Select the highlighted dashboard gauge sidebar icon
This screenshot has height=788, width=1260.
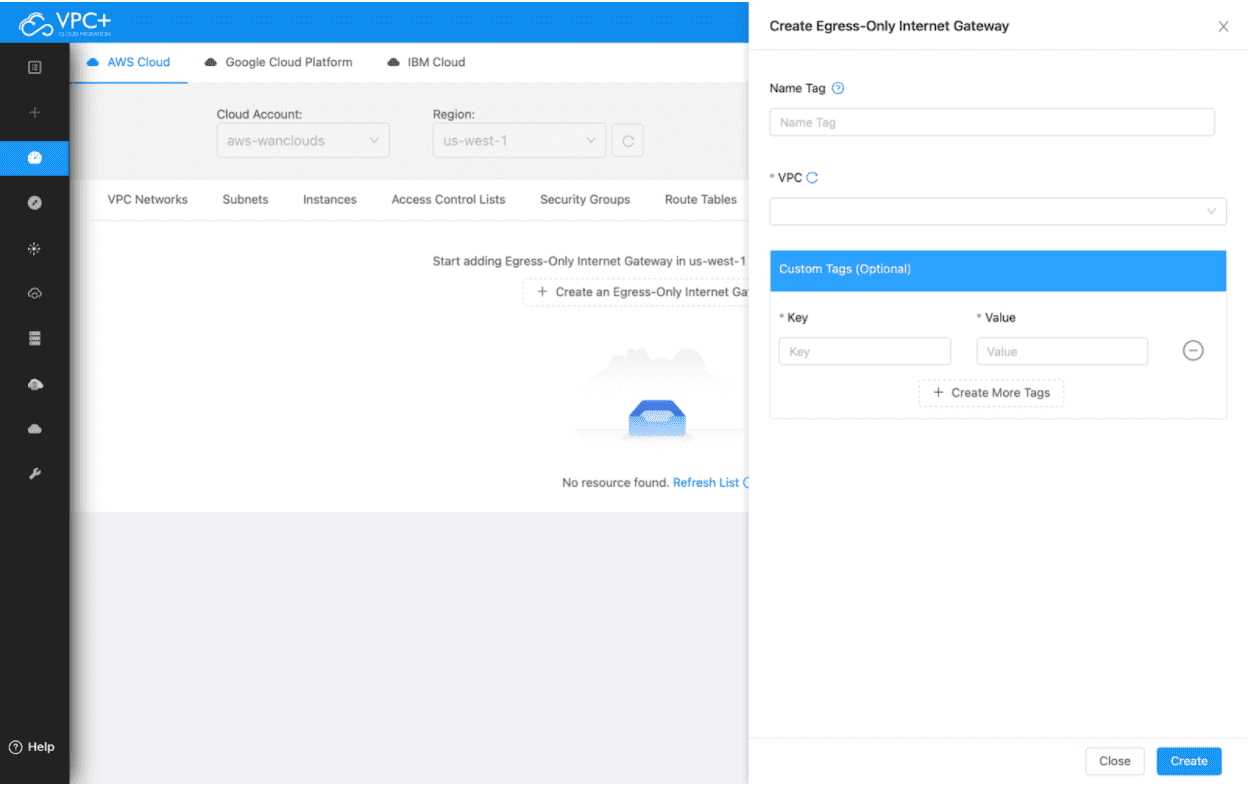[x=35, y=158]
